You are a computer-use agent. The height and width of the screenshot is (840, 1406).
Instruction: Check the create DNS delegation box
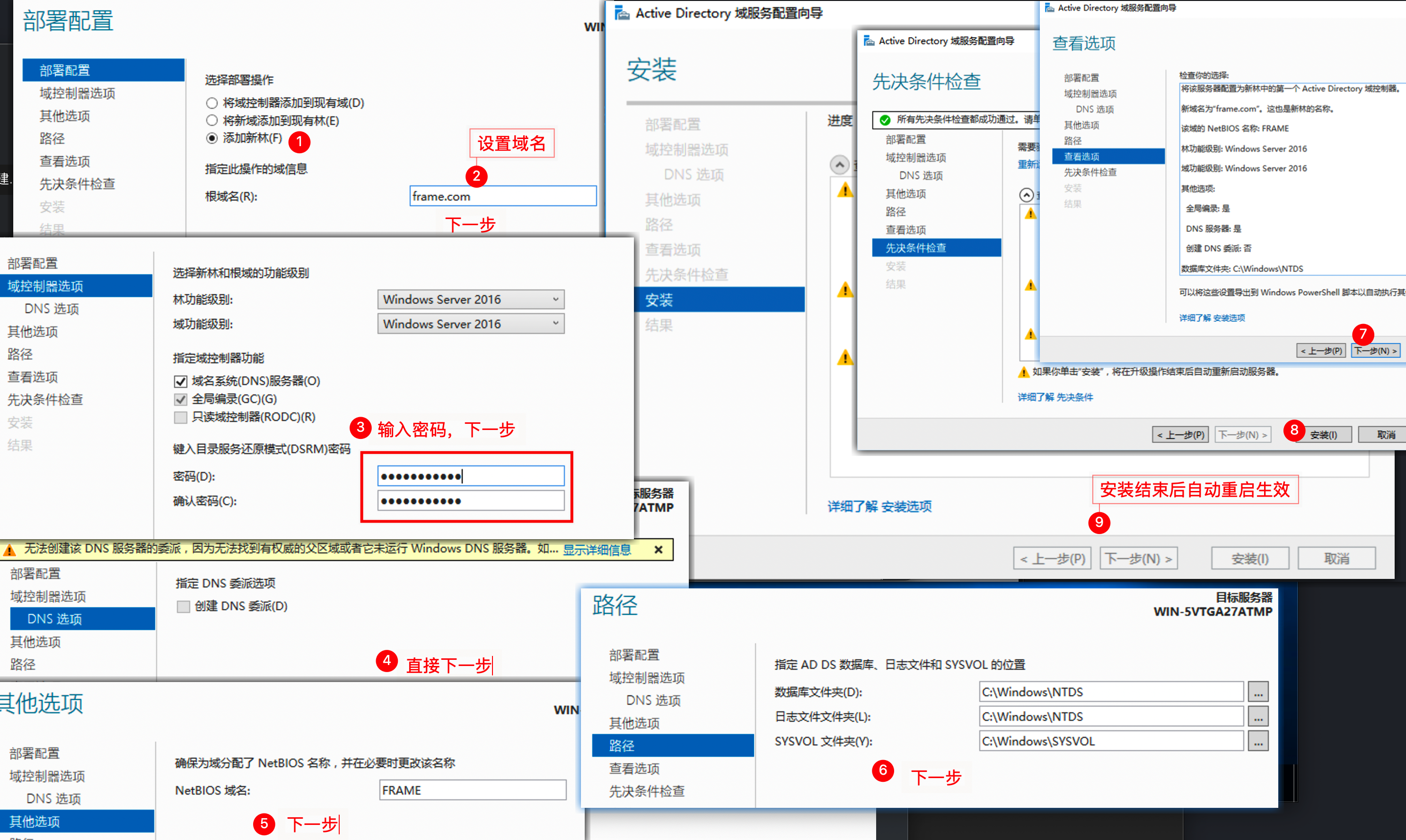pos(184,606)
